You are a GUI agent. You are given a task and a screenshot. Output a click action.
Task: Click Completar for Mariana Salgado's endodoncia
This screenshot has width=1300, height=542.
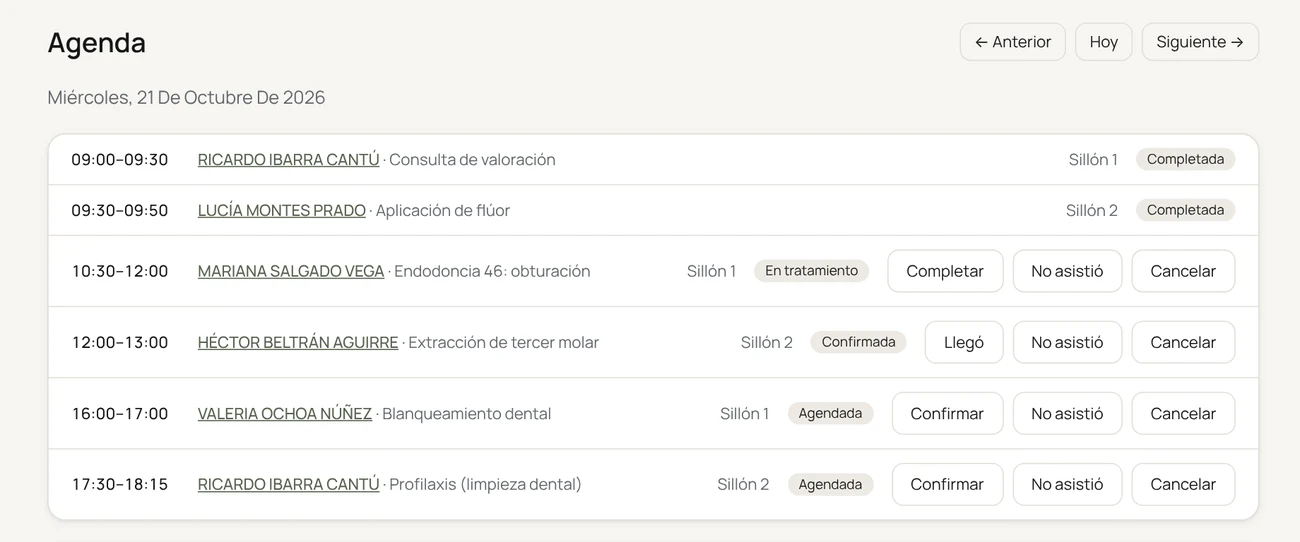coord(945,271)
